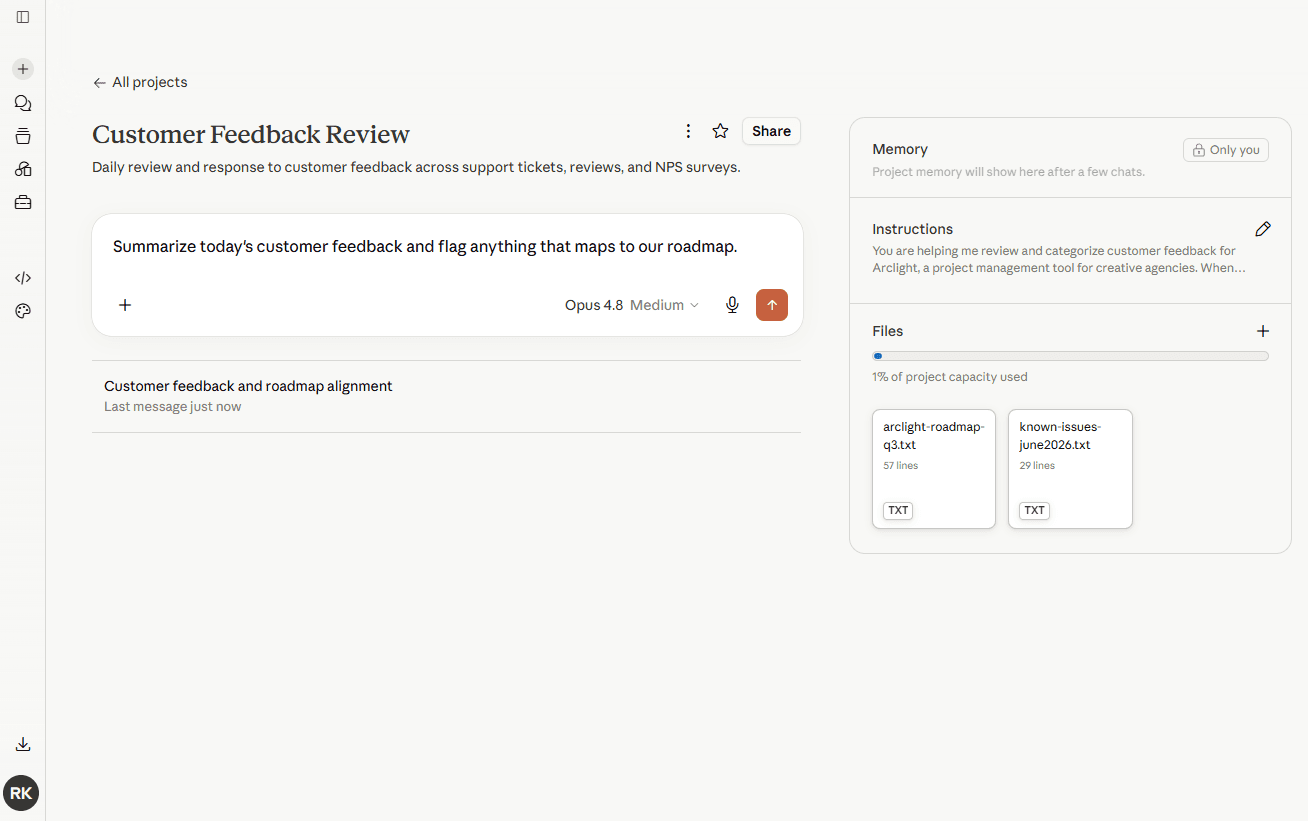Screen dimensions: 1308x821
Task: Open the Instructions text preview
Action: coord(1058,259)
